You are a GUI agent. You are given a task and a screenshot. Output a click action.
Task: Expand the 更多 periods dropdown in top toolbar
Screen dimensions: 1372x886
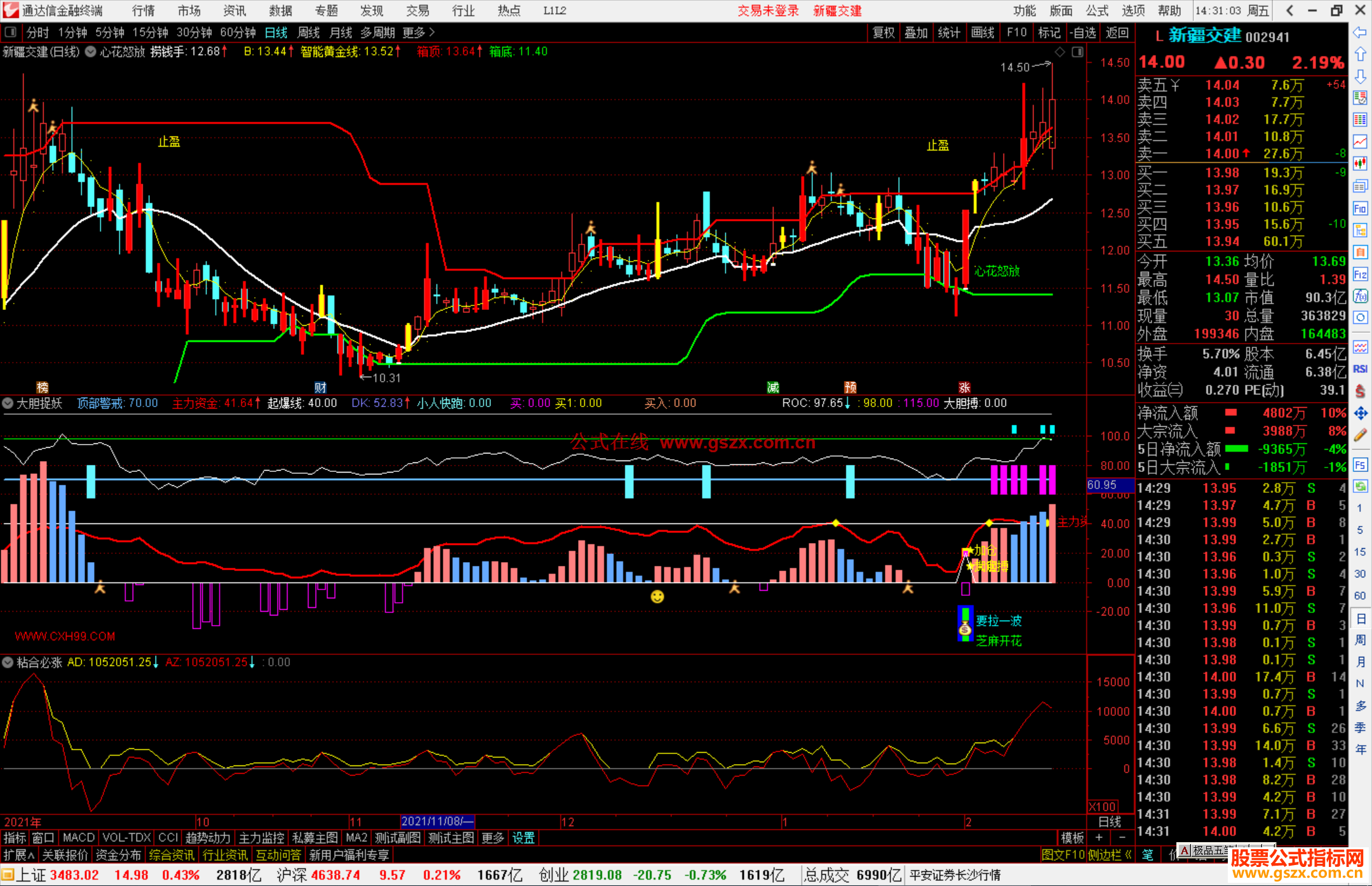[418, 32]
